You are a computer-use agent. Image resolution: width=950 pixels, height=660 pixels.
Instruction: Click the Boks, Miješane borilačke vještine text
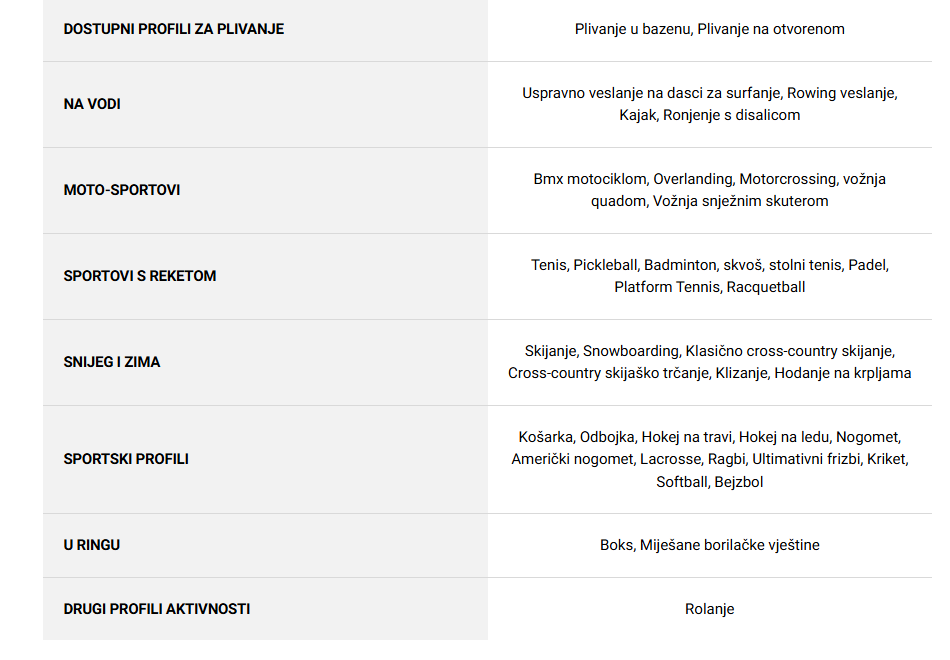[709, 545]
